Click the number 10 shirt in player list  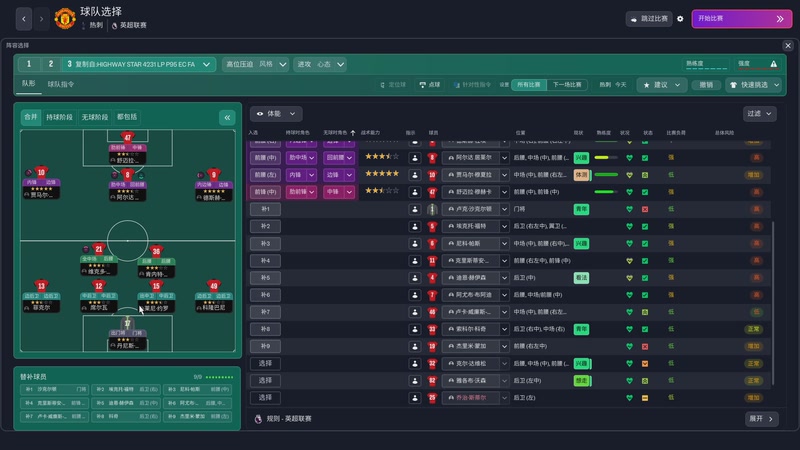(x=432, y=175)
